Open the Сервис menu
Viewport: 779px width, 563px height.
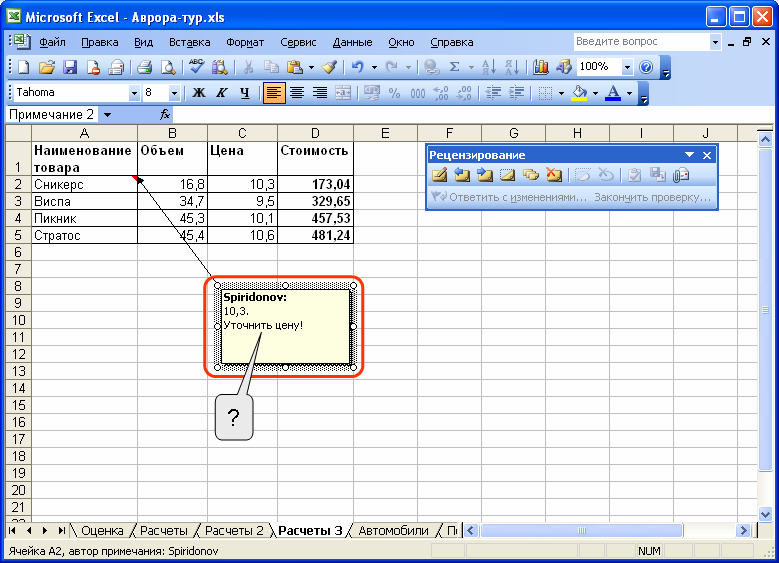(x=298, y=42)
